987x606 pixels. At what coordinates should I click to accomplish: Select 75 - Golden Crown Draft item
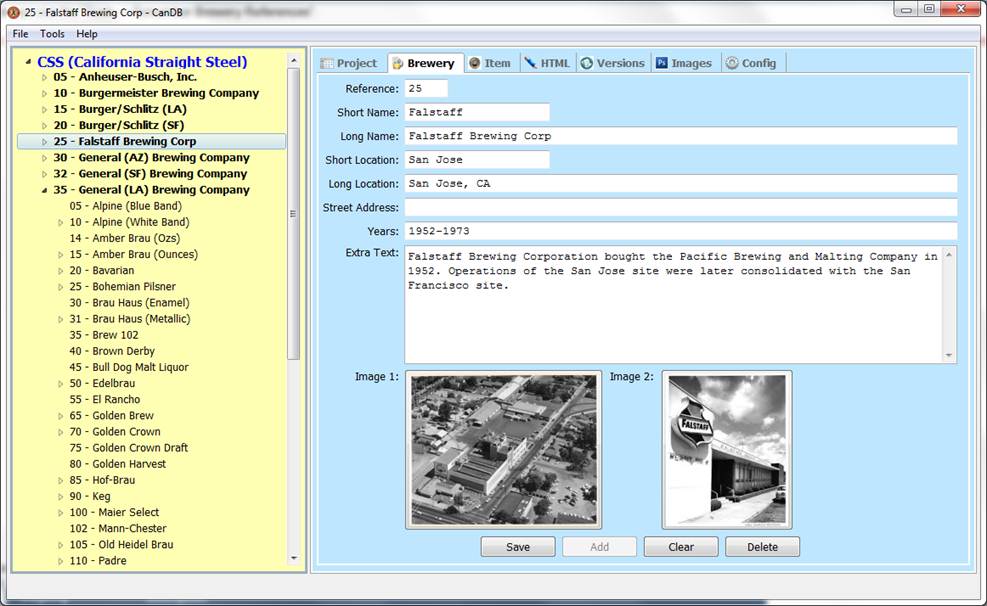coord(128,448)
